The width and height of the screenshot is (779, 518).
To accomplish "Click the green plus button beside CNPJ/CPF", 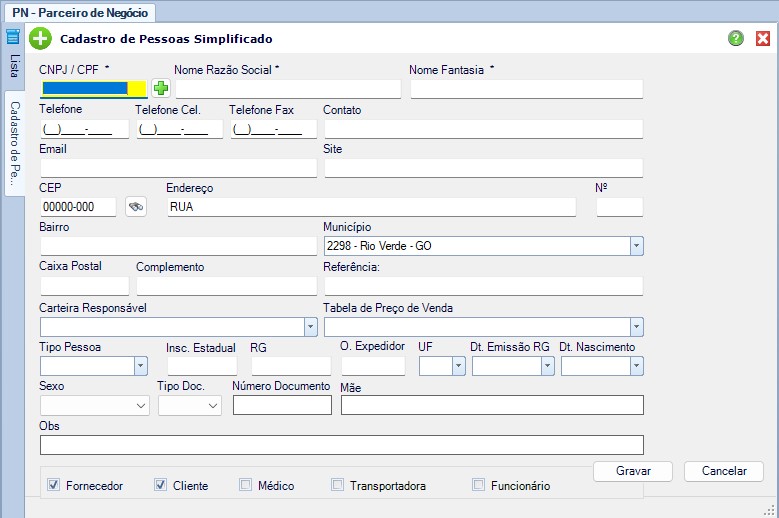I will [x=160, y=89].
